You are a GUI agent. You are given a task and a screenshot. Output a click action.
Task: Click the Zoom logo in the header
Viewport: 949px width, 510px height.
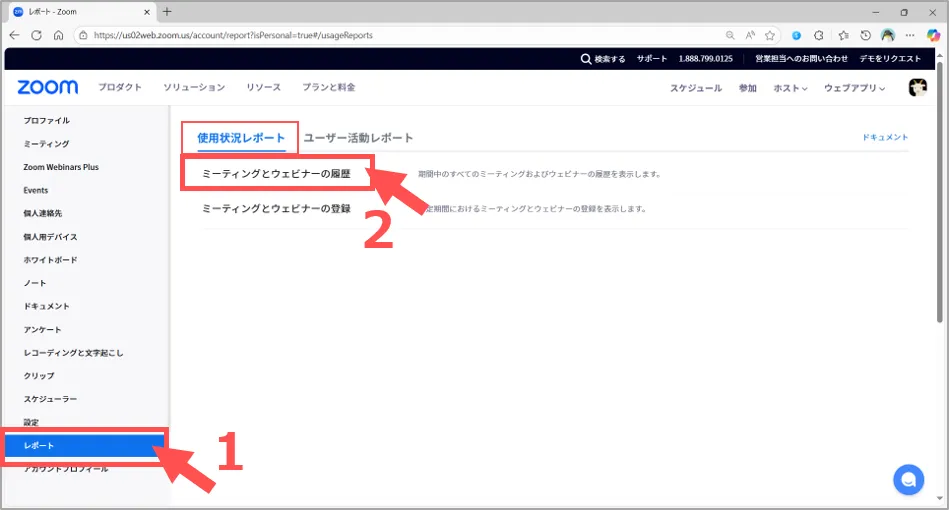47,88
